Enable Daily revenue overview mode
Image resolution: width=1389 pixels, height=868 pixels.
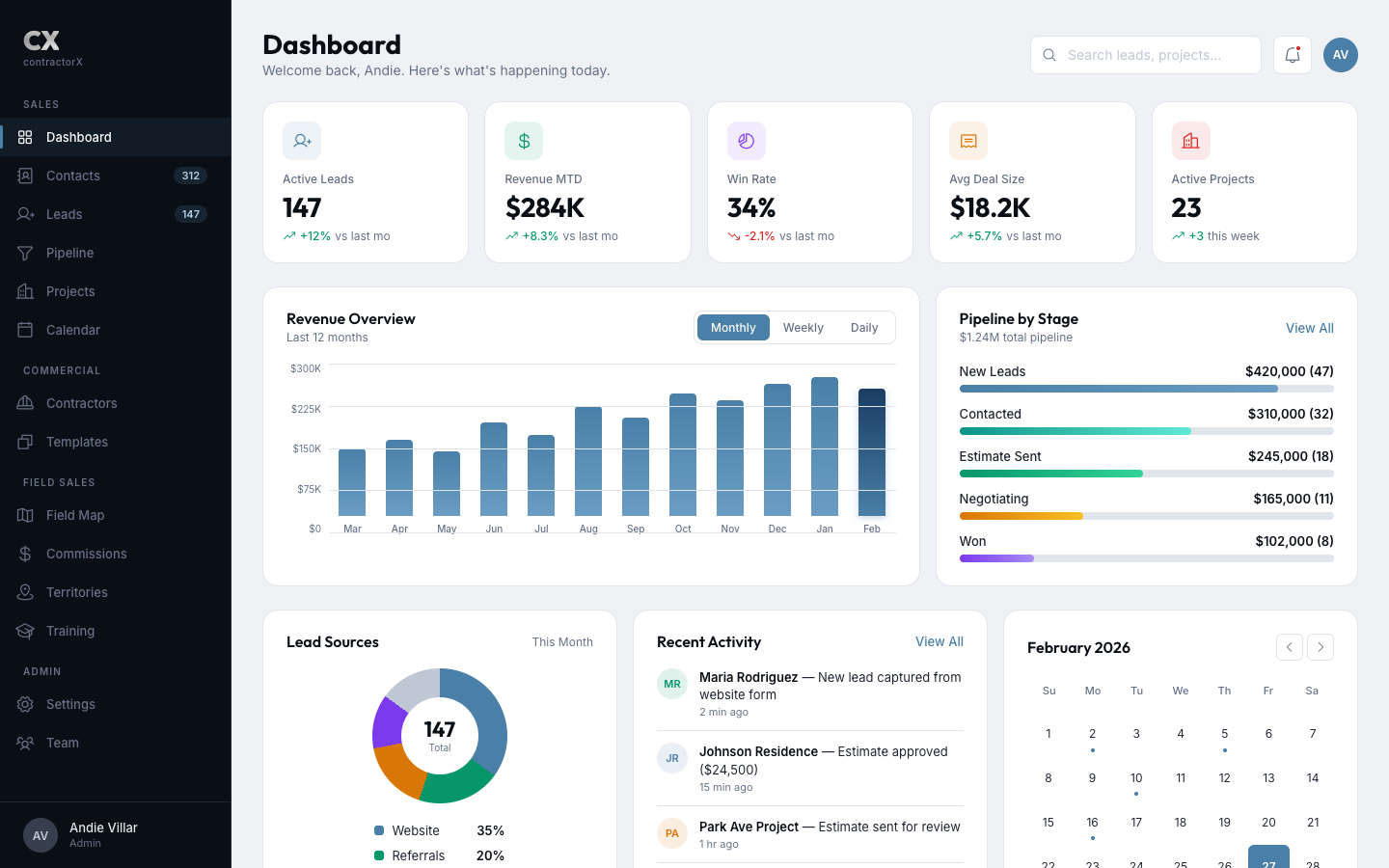coord(863,327)
